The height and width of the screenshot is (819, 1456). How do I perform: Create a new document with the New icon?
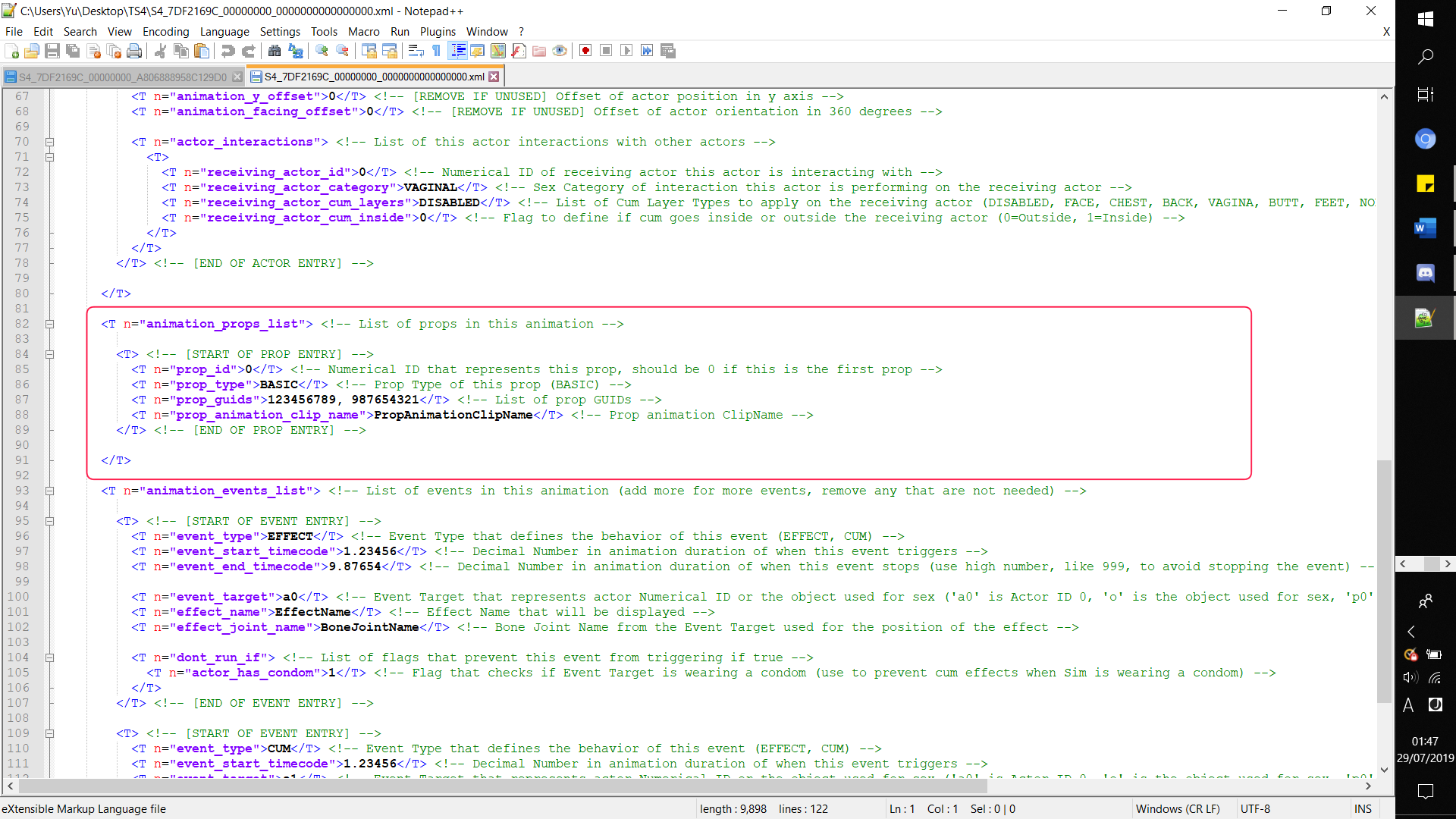[x=11, y=51]
